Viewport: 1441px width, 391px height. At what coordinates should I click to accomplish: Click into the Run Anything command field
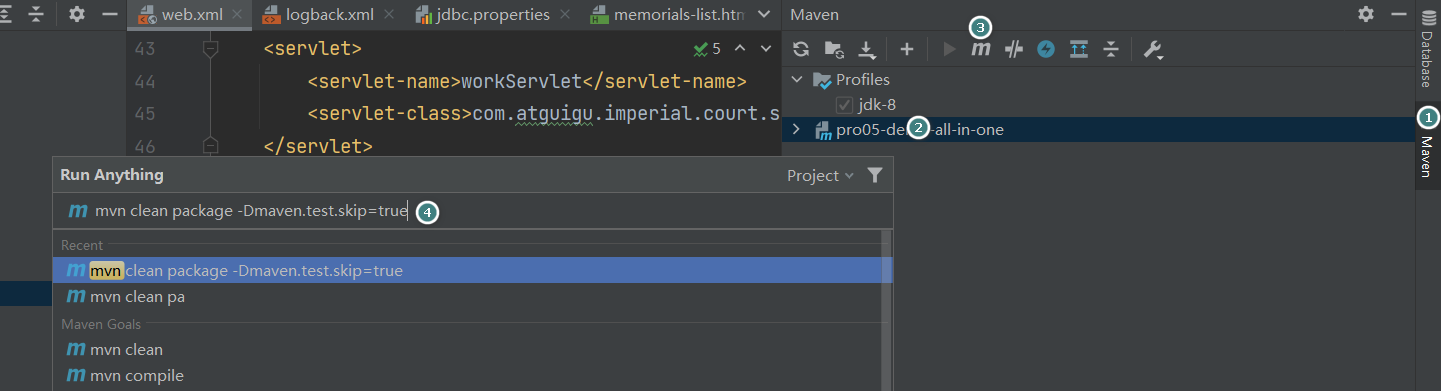tap(473, 212)
